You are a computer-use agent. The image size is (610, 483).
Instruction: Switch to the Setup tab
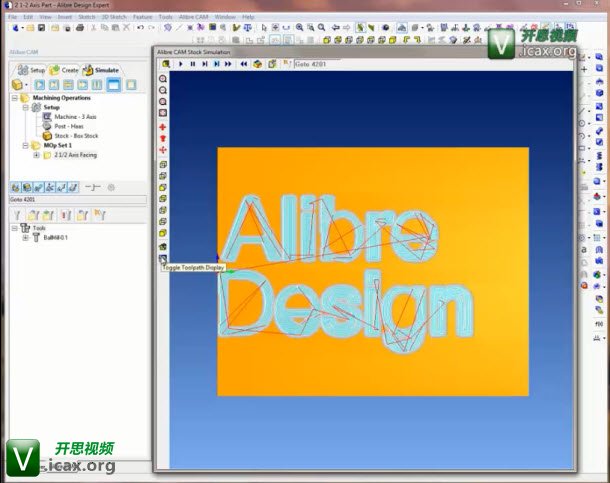coord(31,70)
